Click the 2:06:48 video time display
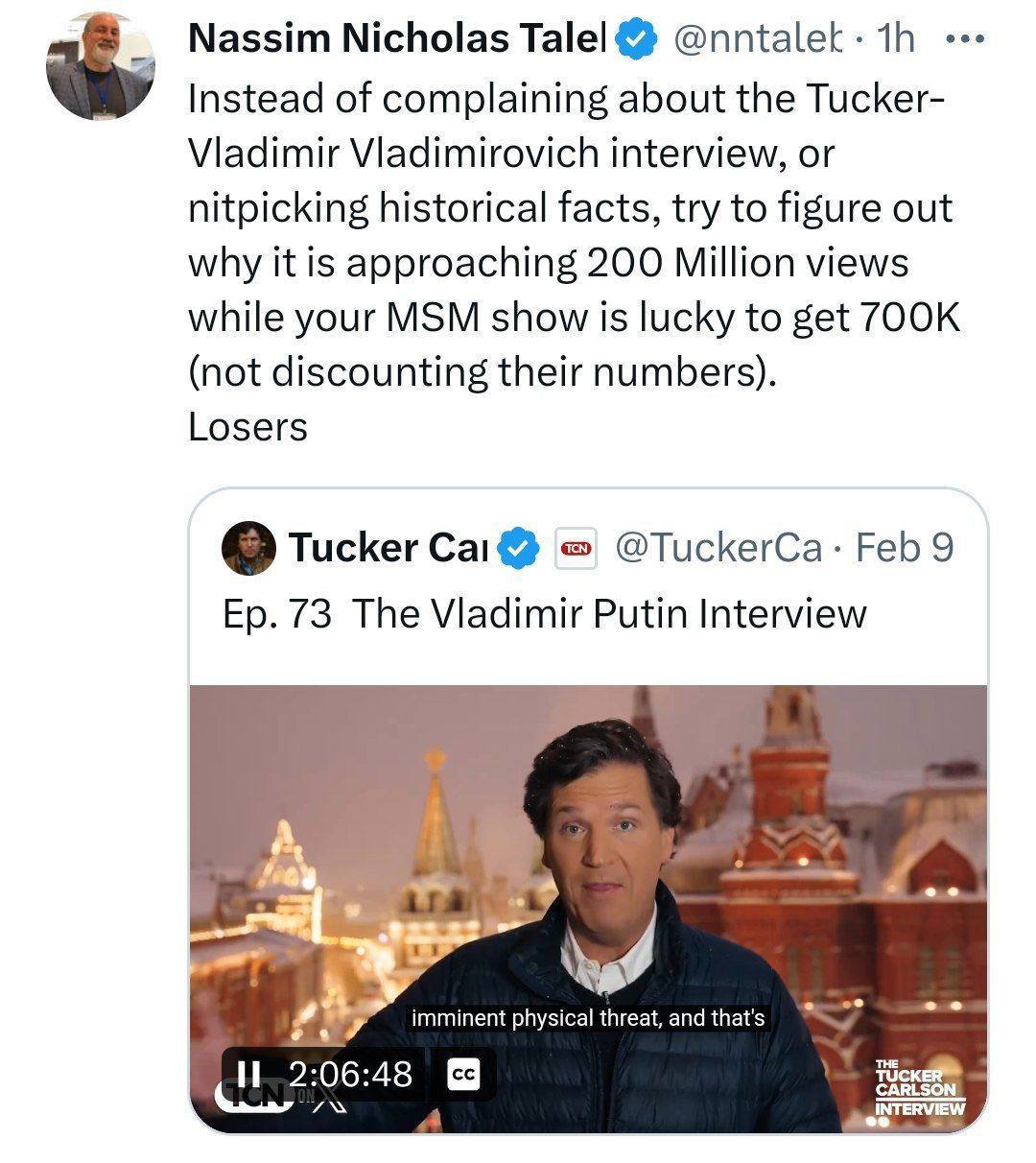This screenshot has width=1036, height=1163. click(x=349, y=1073)
